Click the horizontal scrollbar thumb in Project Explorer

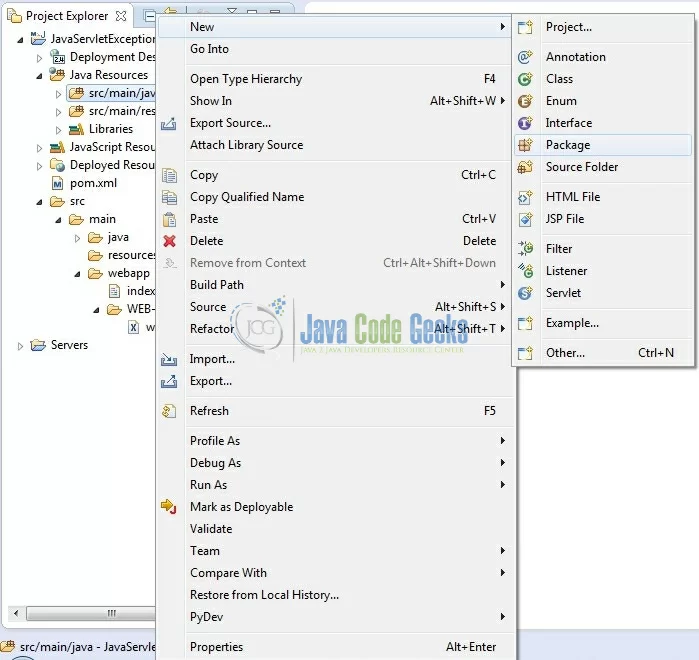tap(91, 614)
